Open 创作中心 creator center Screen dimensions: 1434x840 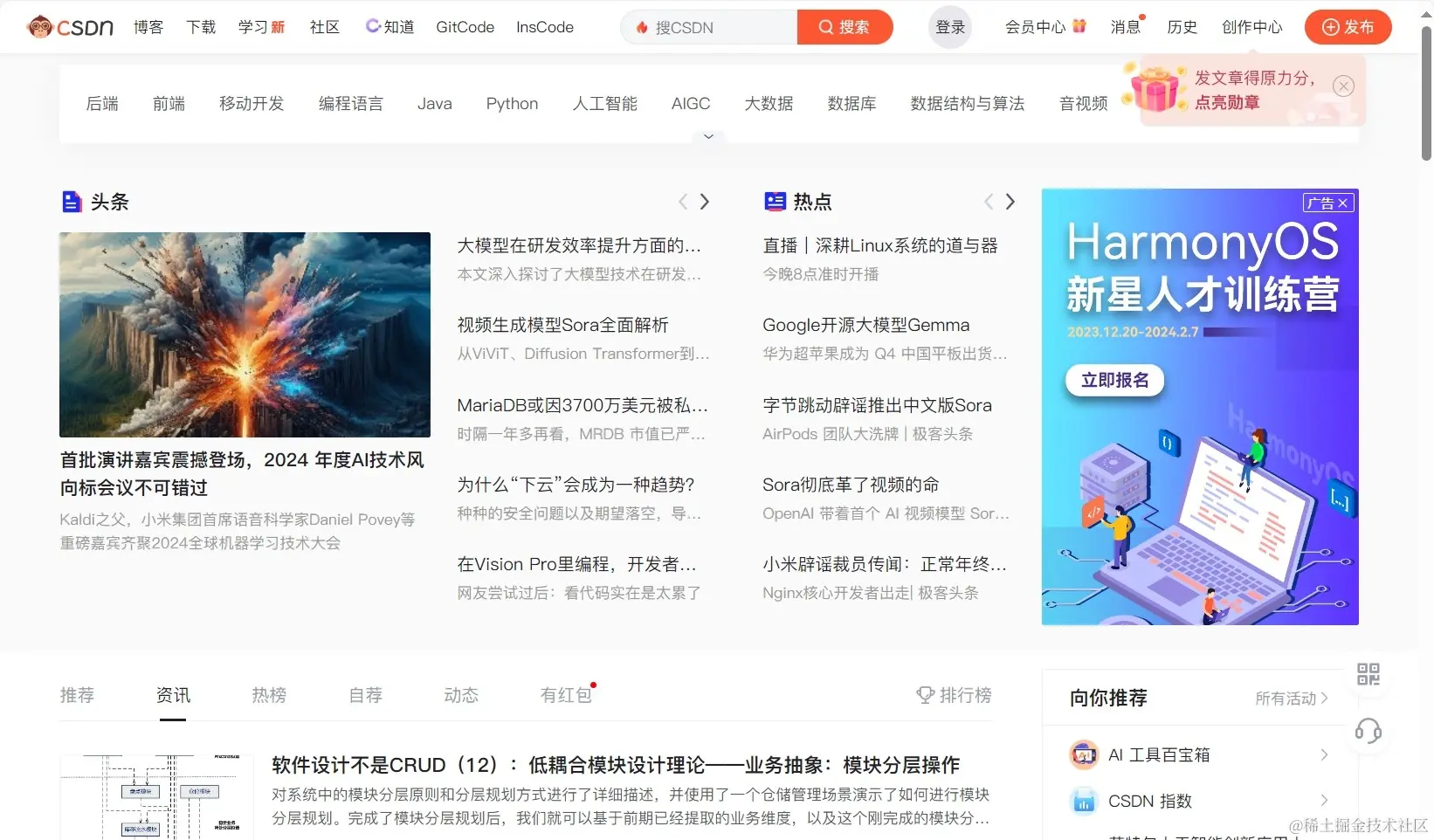[x=1252, y=27]
